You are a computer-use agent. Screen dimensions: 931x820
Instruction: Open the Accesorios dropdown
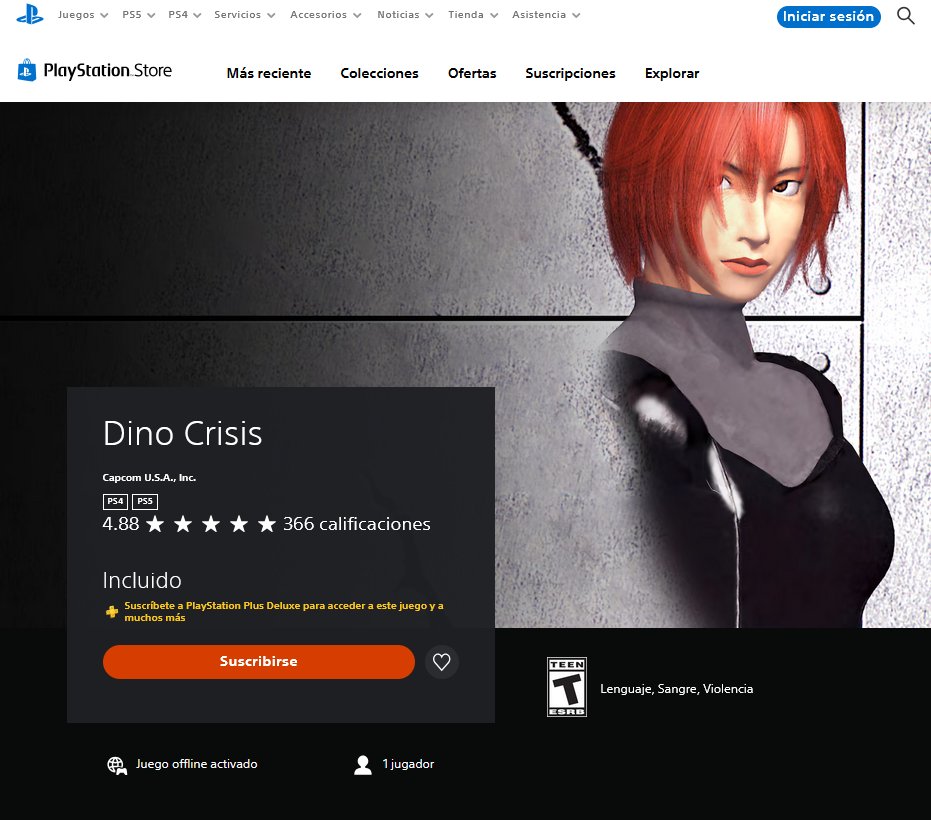325,15
